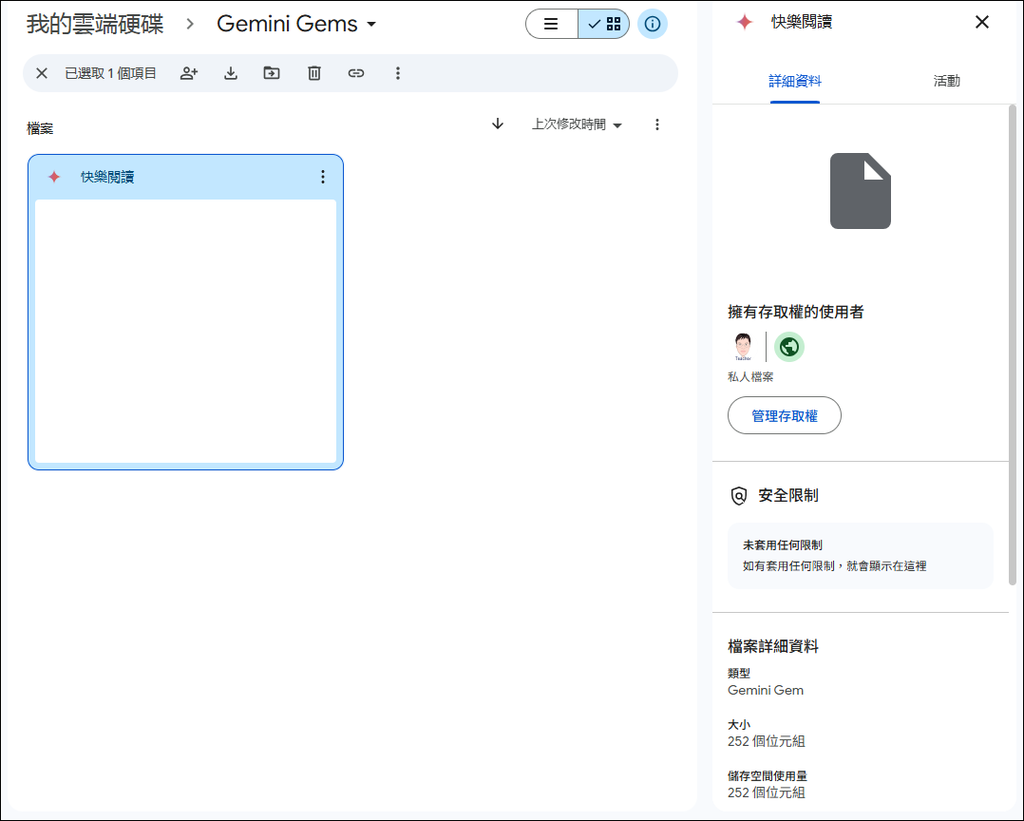Screen dimensions: 1024x821
Task: Click the 未套用任何限制 notice
Action: [860, 556]
